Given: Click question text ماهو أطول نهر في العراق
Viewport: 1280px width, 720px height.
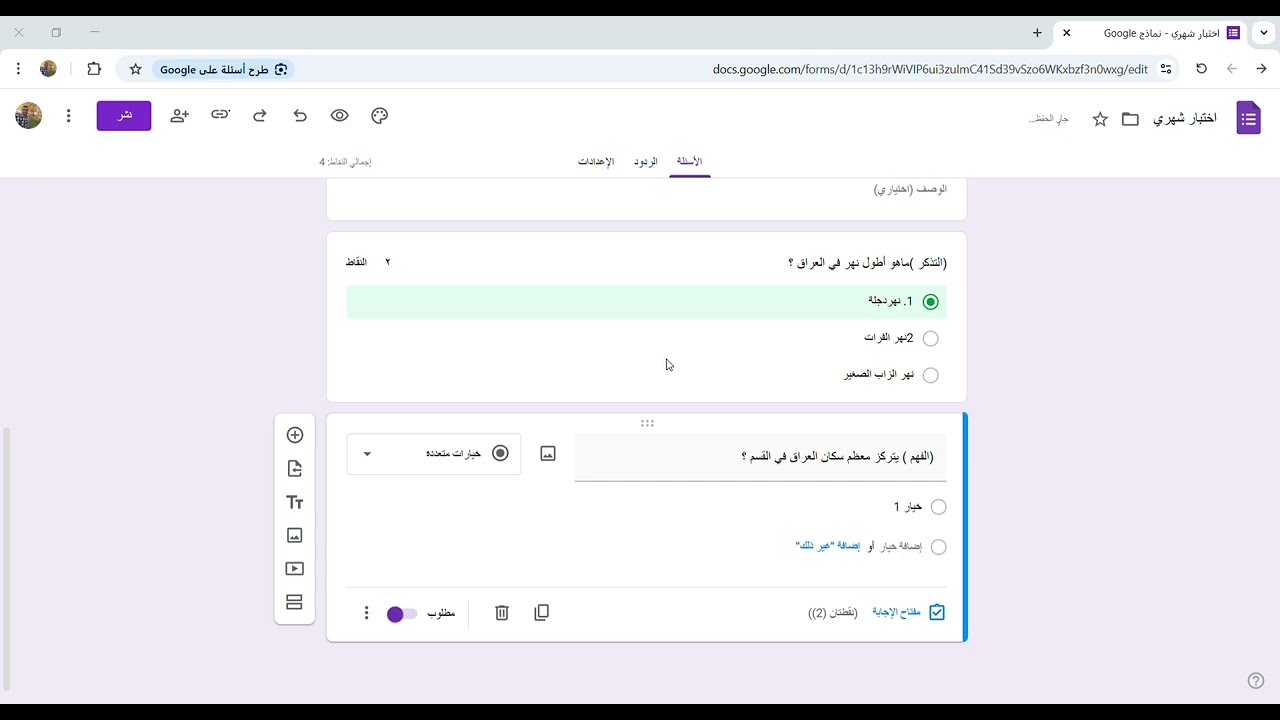Looking at the screenshot, I should click(867, 263).
